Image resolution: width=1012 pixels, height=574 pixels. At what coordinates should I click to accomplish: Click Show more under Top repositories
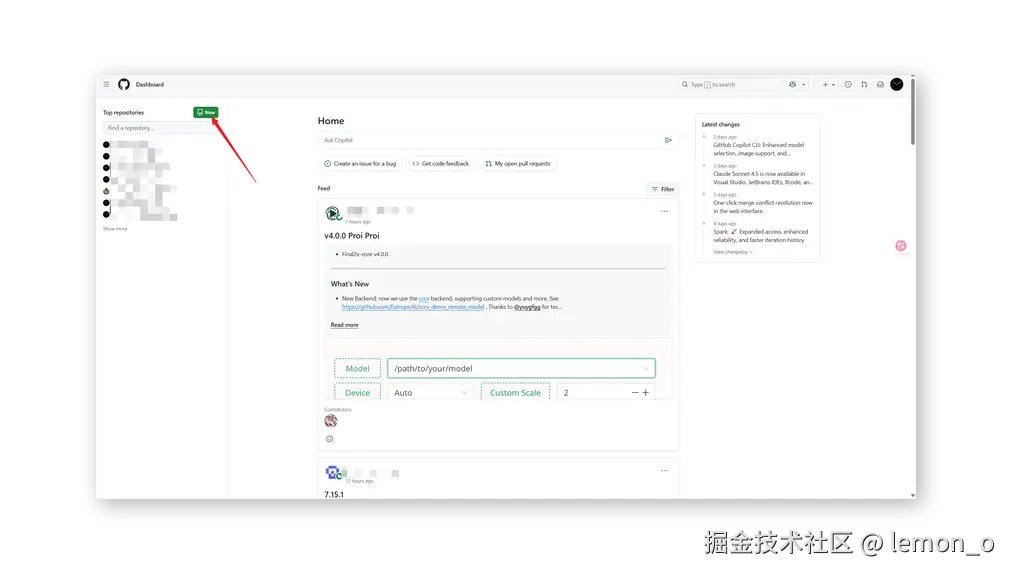pyautogui.click(x=115, y=229)
